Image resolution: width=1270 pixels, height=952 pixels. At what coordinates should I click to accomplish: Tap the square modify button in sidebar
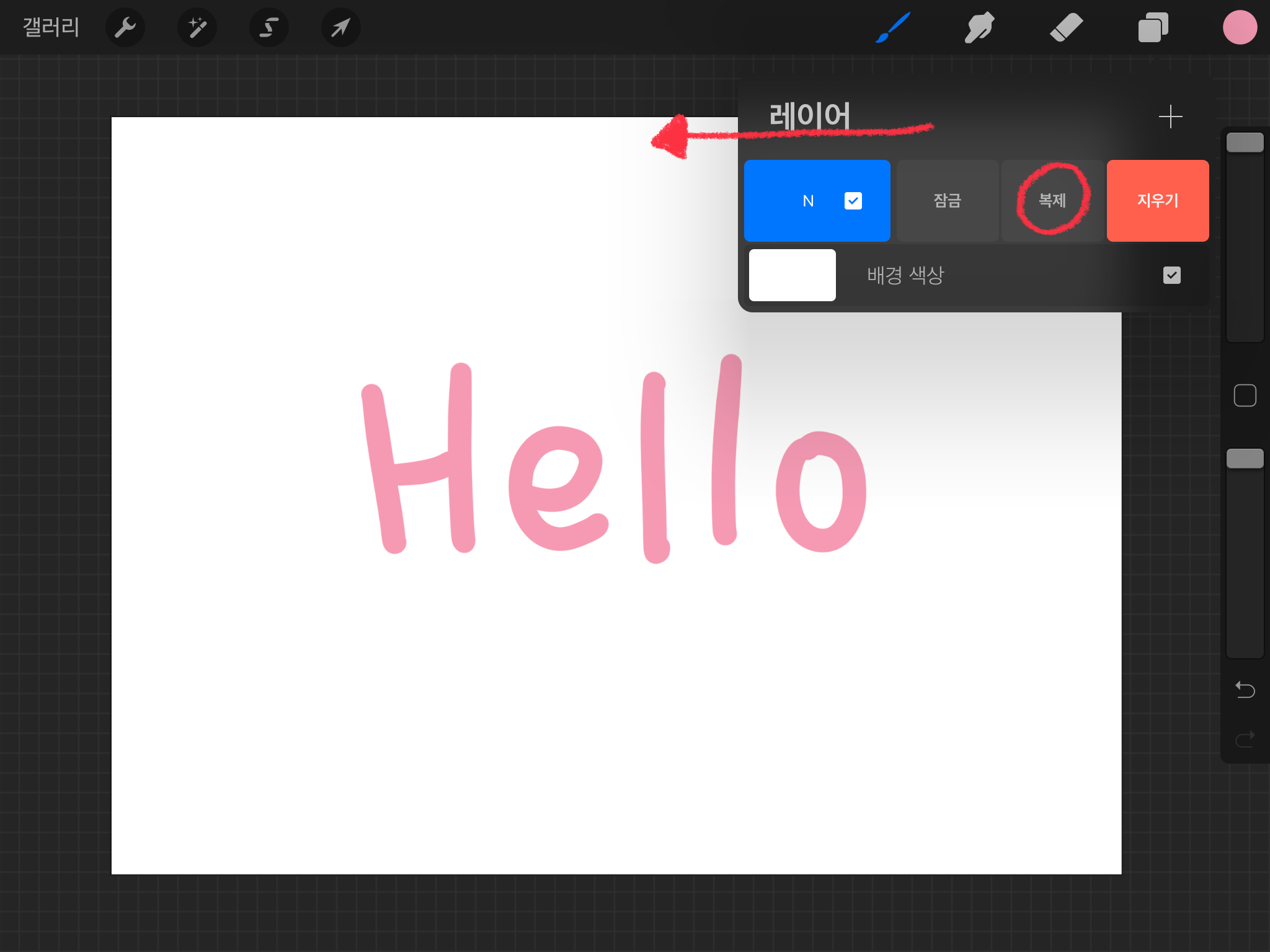click(x=1245, y=395)
